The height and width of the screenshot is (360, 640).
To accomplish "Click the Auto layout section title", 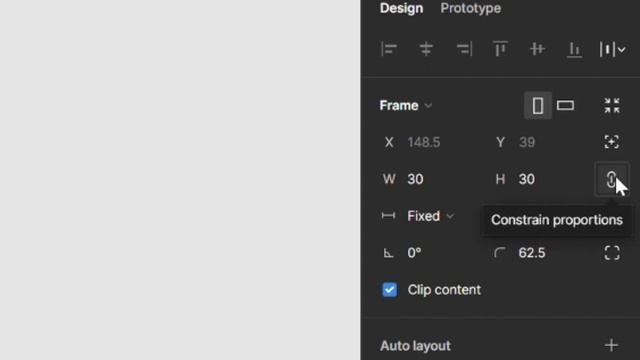I will pyautogui.click(x=415, y=346).
